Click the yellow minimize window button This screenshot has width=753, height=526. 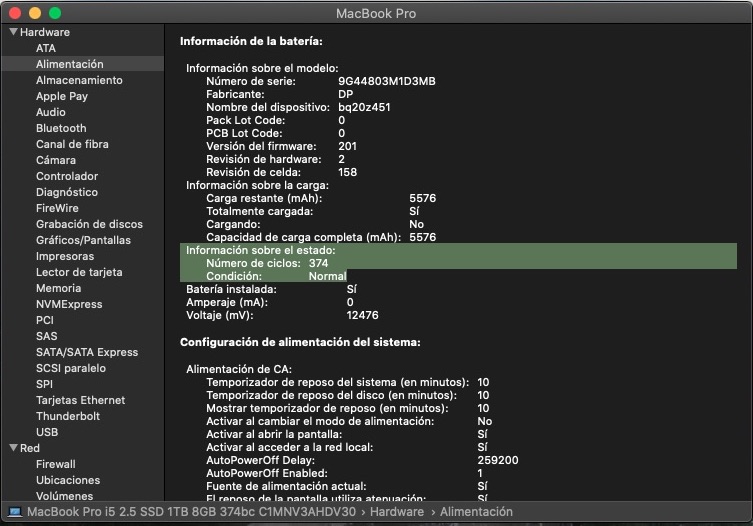(x=35, y=13)
